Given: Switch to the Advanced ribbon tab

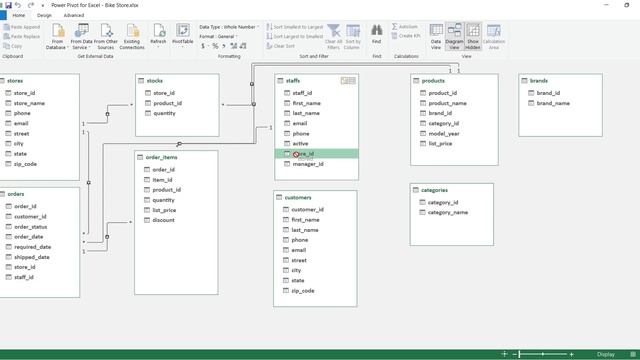Looking at the screenshot, I should coord(74,16).
